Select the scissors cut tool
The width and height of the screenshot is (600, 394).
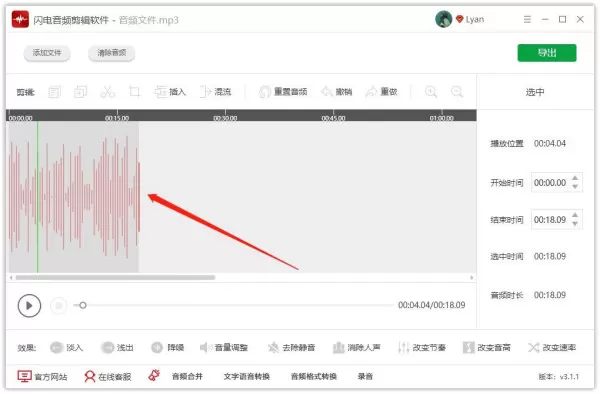[108, 92]
